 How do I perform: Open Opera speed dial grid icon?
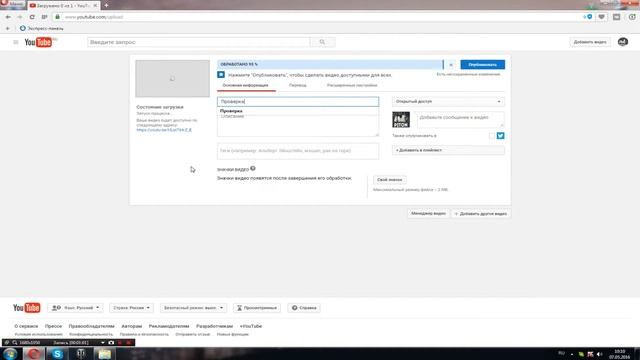(44, 17)
